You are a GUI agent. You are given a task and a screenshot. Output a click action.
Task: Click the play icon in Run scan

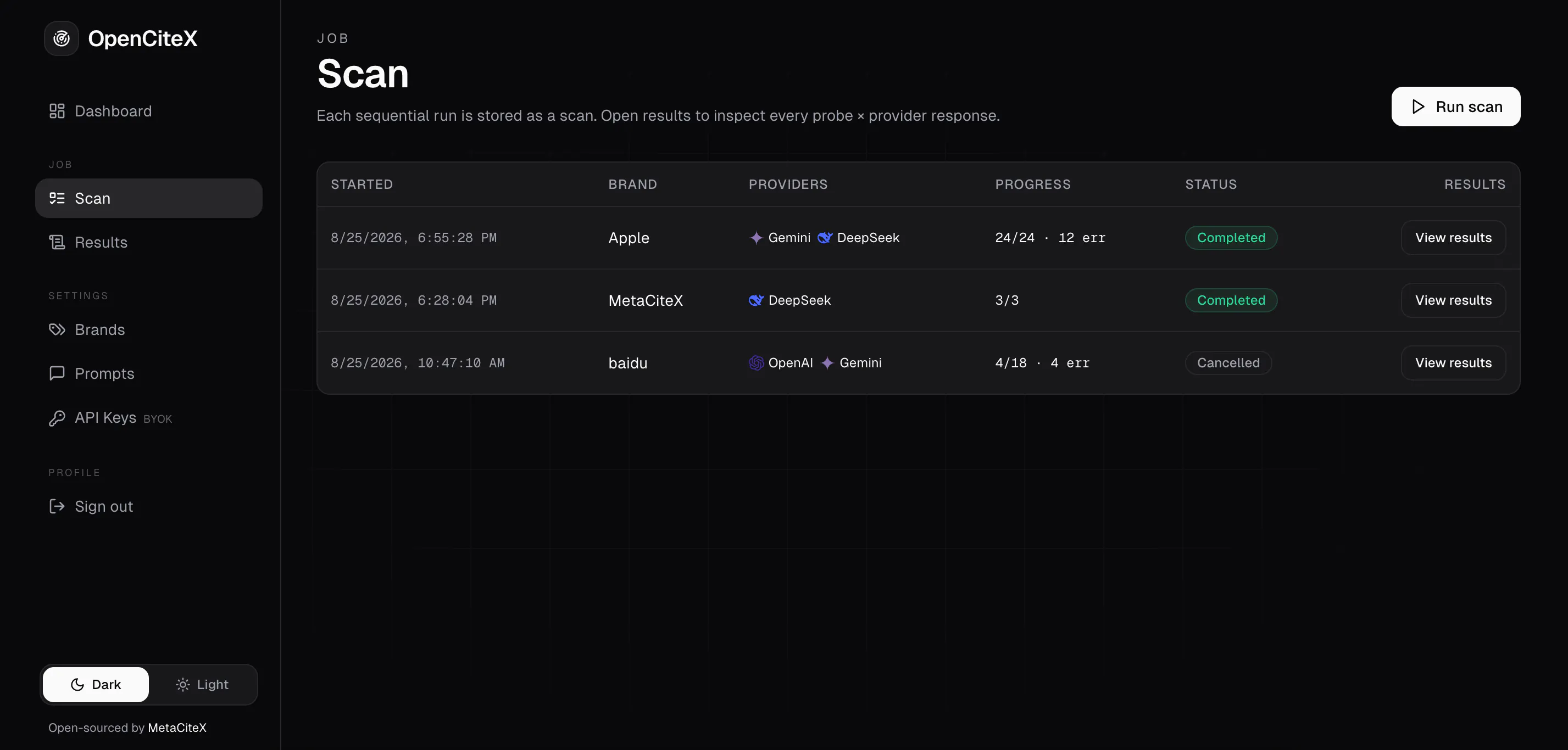pyautogui.click(x=1417, y=107)
